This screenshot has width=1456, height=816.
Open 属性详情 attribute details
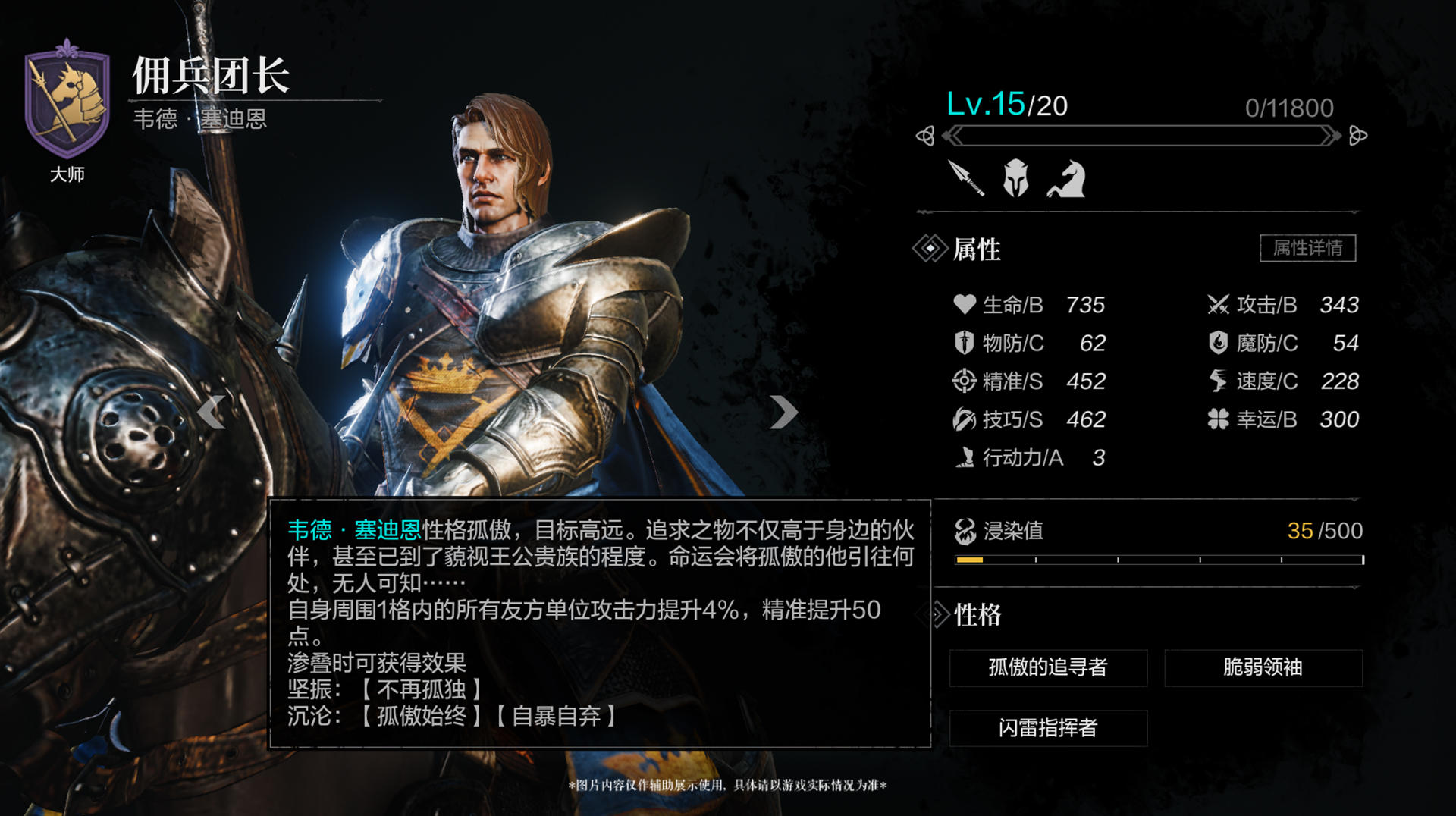[1307, 248]
